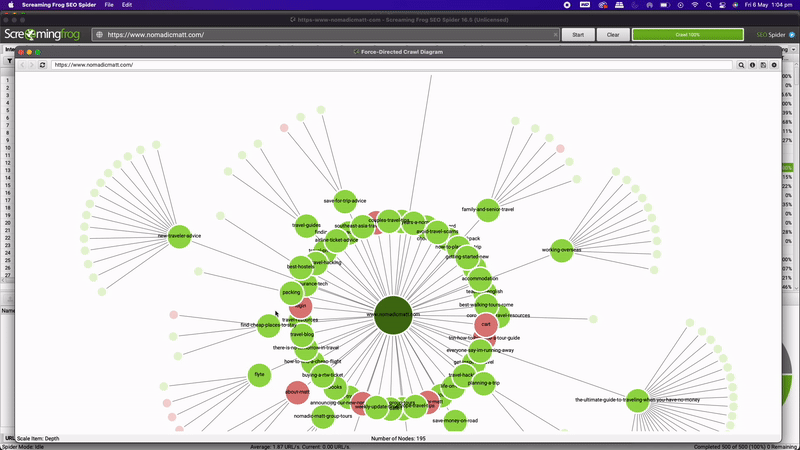This screenshot has width=800, height=450.
Task: Select the travel-blog node
Action: coord(302,335)
